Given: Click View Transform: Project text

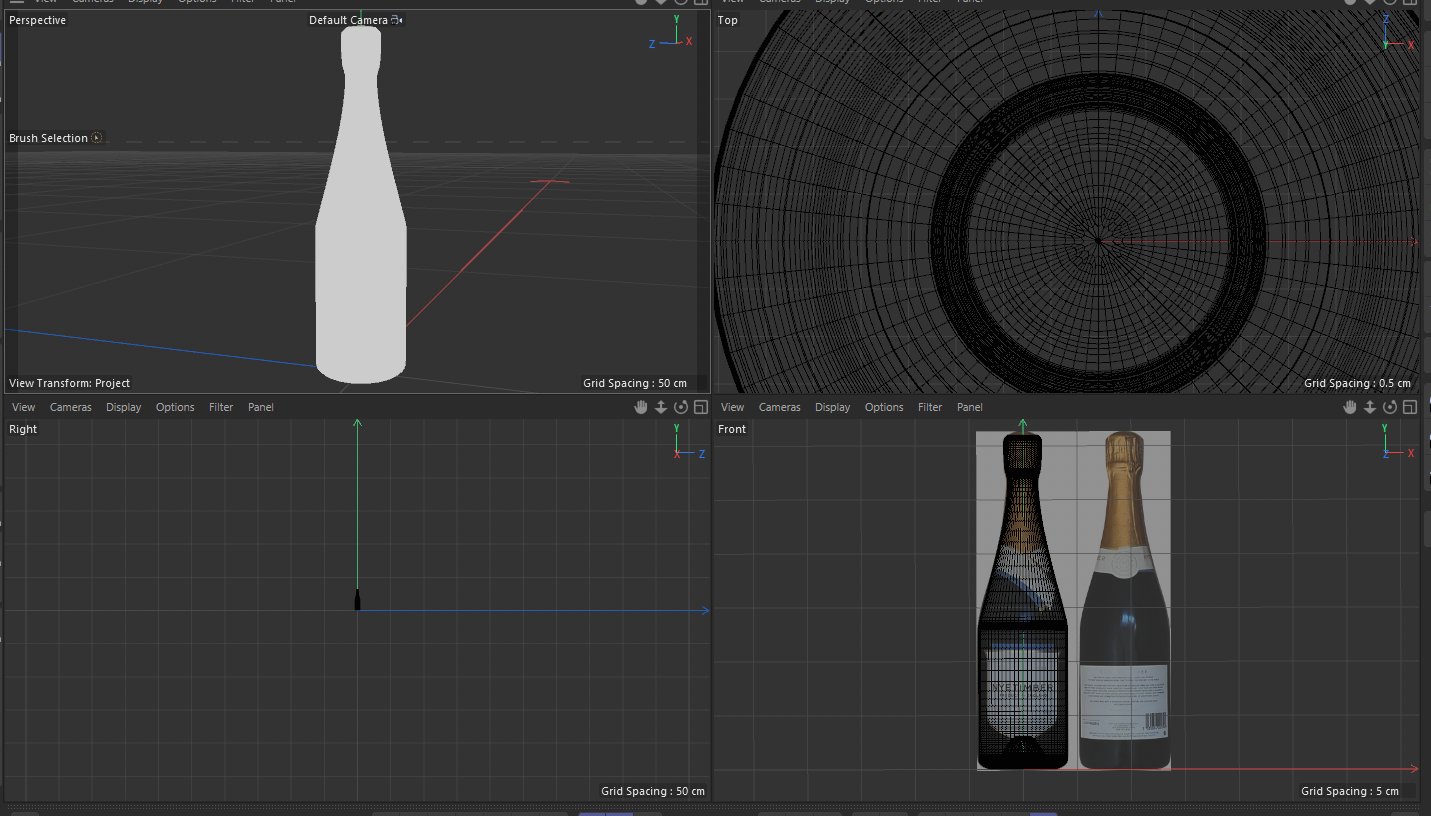Looking at the screenshot, I should coord(70,383).
